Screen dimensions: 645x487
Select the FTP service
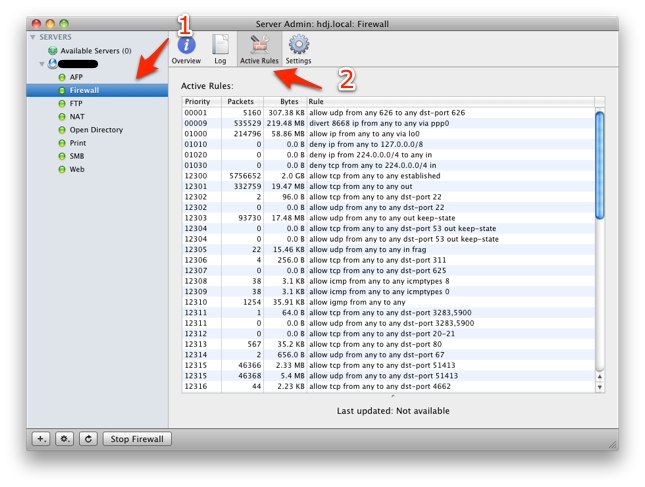(x=76, y=104)
